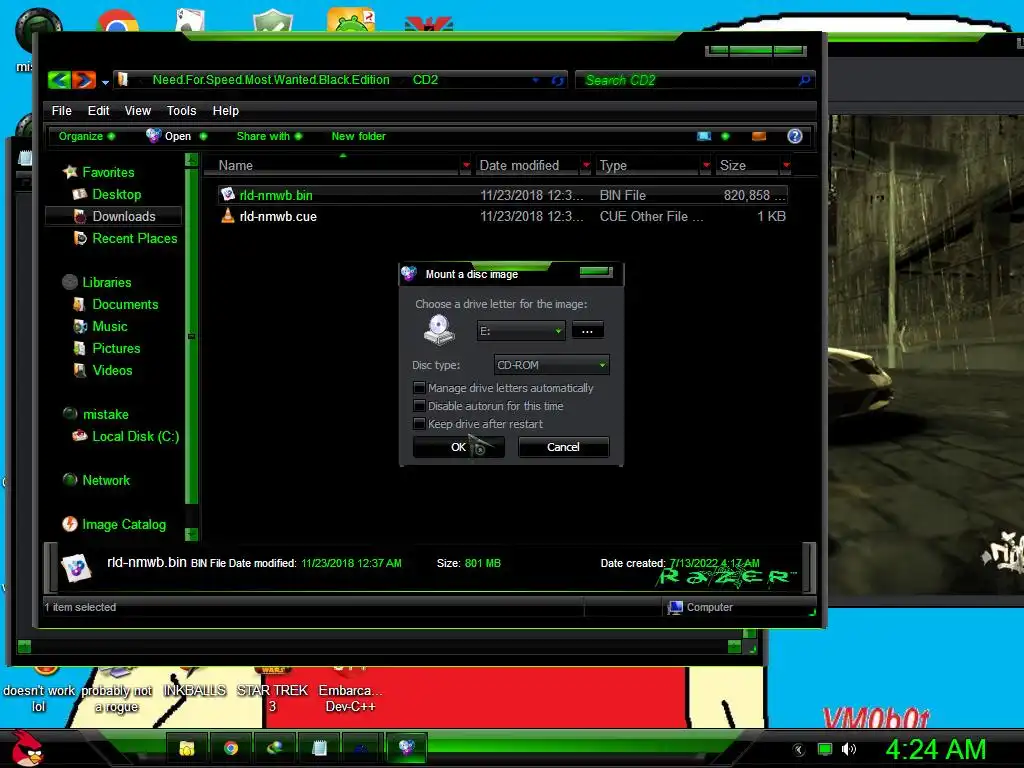Click the CD2 address breadcrumb

click(x=425, y=80)
